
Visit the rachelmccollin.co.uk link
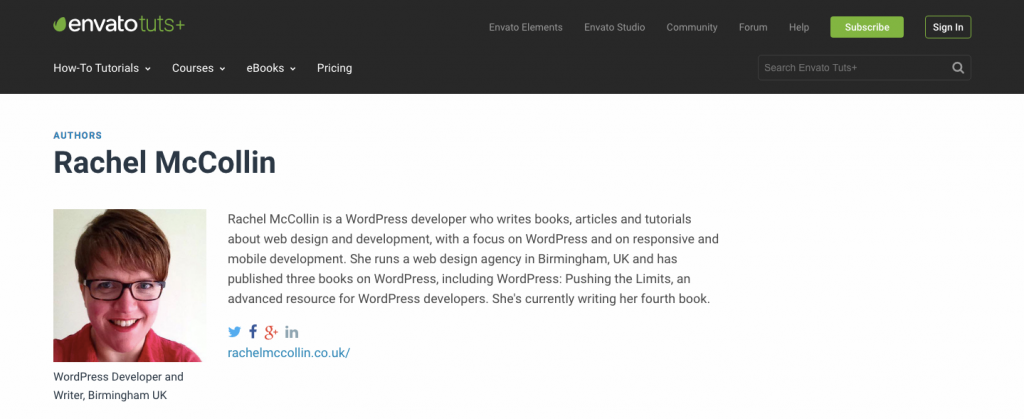289,353
